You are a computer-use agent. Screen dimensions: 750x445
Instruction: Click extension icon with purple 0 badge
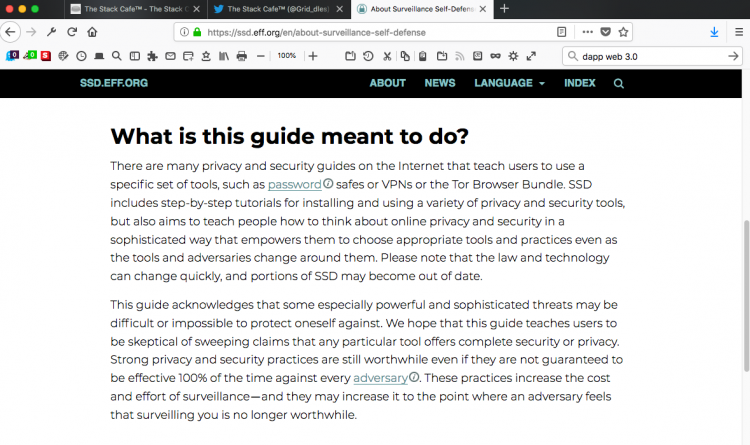click(12, 56)
